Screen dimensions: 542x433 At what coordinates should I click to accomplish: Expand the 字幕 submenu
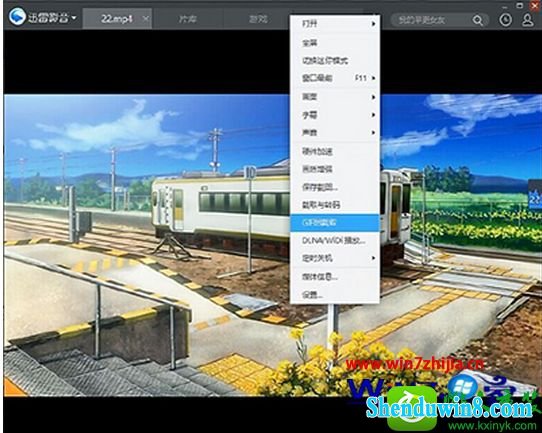pos(335,115)
